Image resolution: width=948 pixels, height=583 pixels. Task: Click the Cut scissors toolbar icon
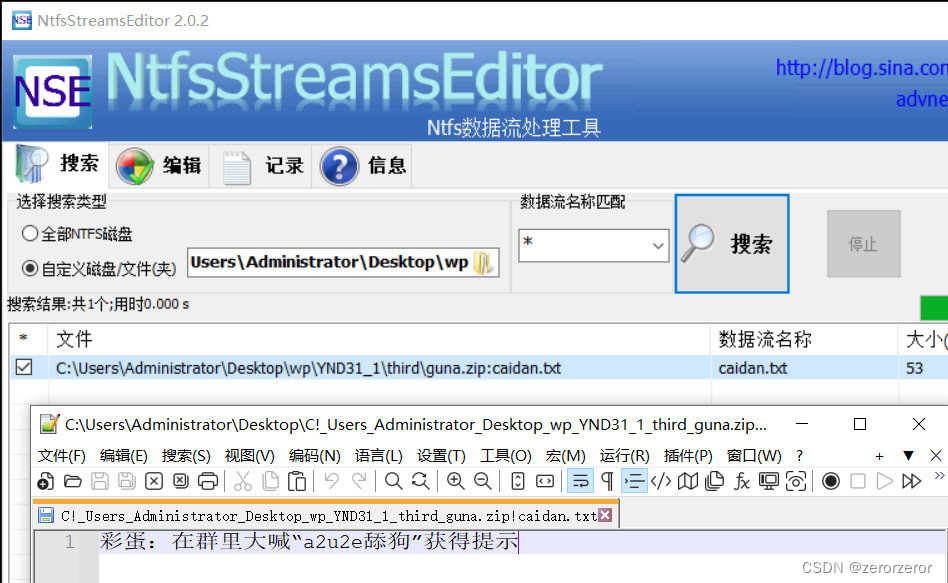[x=242, y=481]
